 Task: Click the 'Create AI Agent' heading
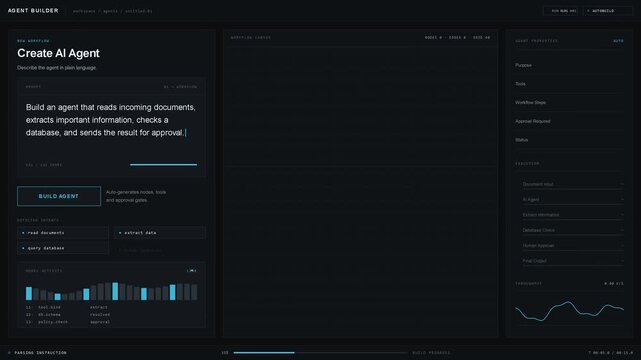coord(58,53)
